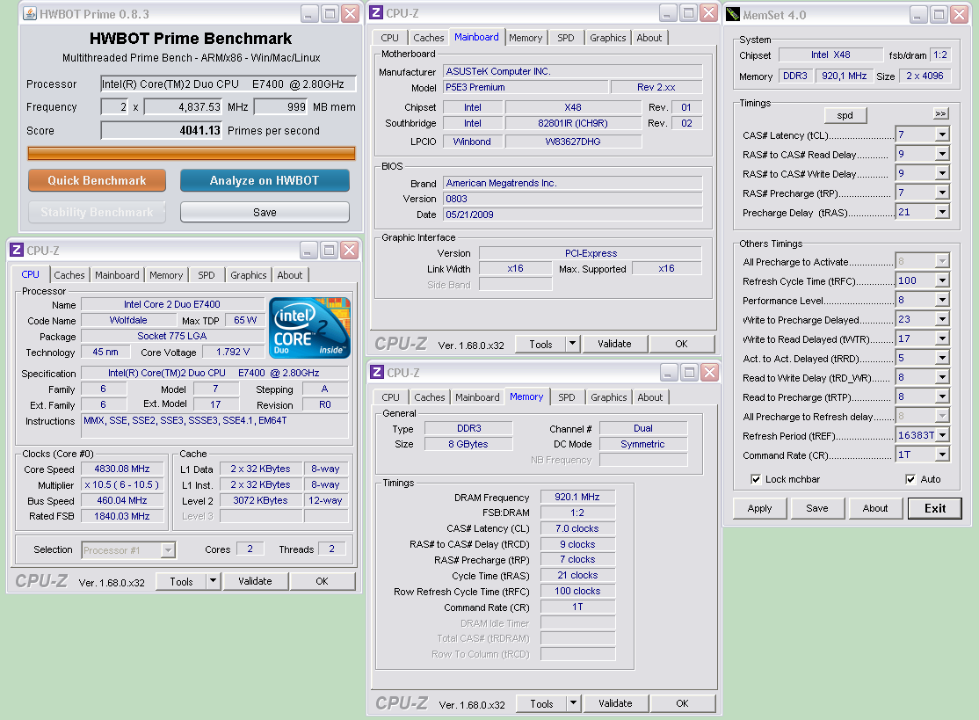Click Save button in MemSet
The width and height of the screenshot is (979, 720).
[817, 508]
